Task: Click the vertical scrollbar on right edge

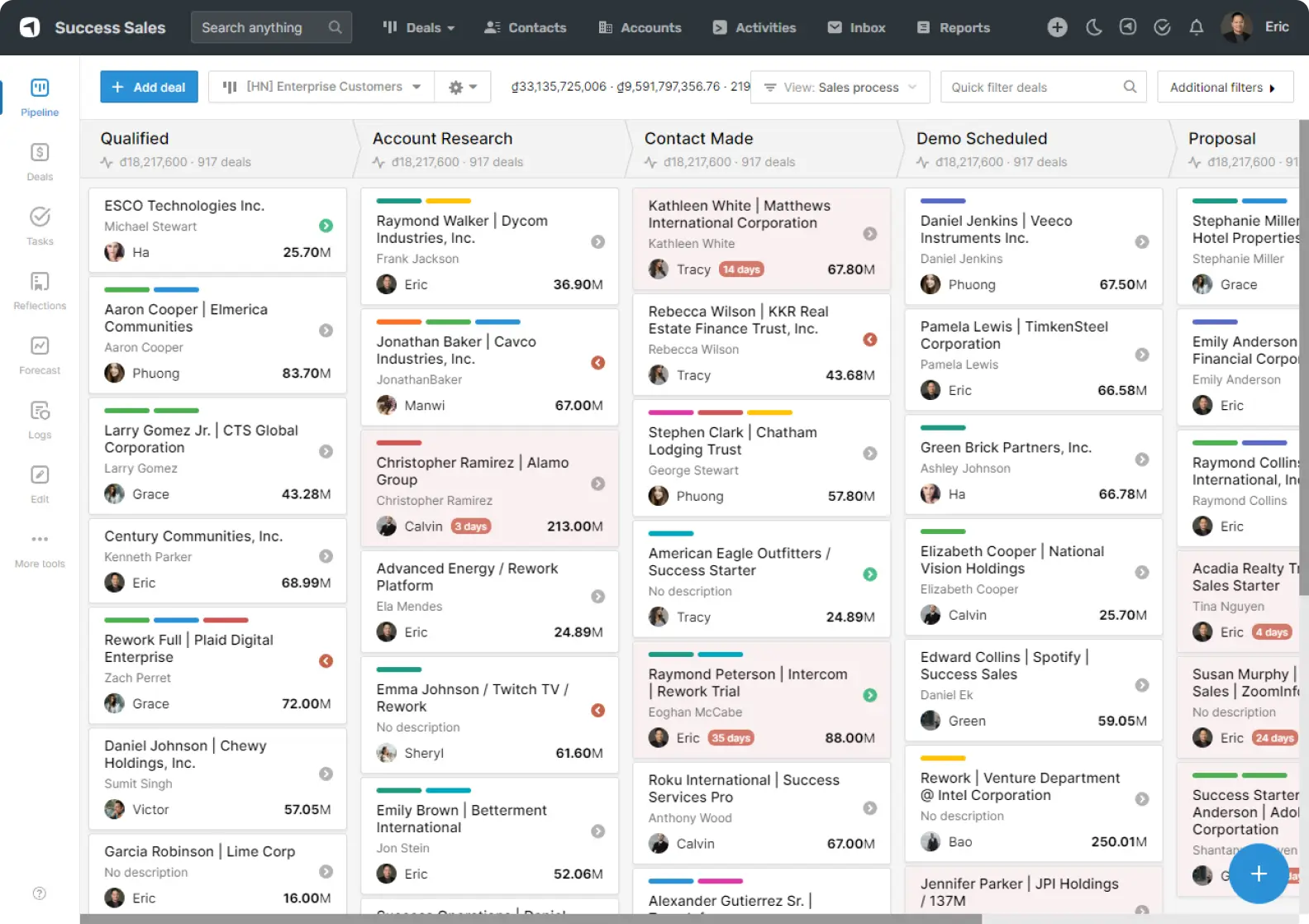Action: (1304, 357)
